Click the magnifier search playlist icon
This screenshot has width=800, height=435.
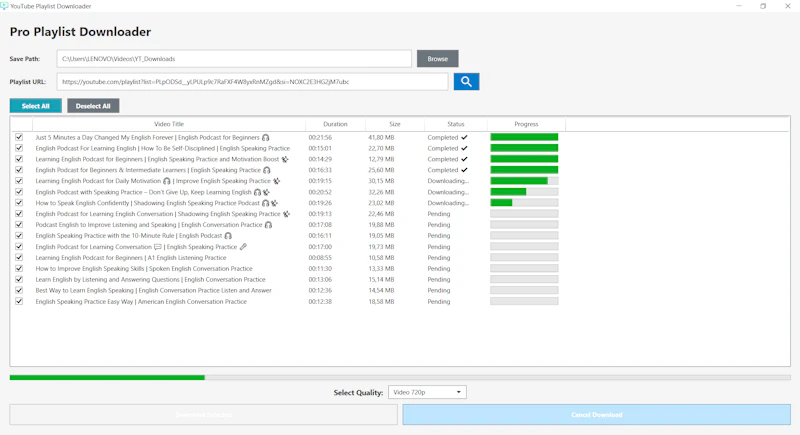click(x=466, y=82)
